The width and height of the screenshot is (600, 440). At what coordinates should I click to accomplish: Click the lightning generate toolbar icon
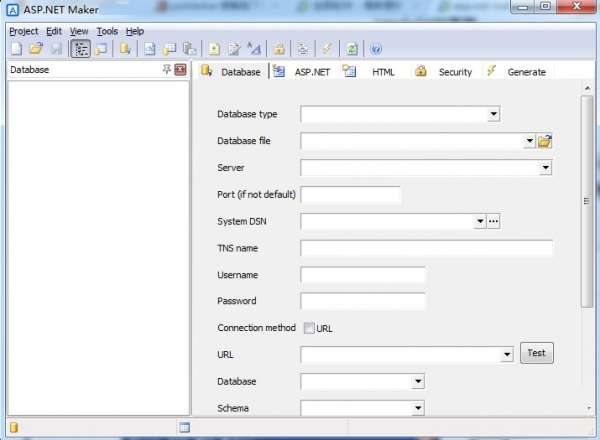(x=327, y=49)
